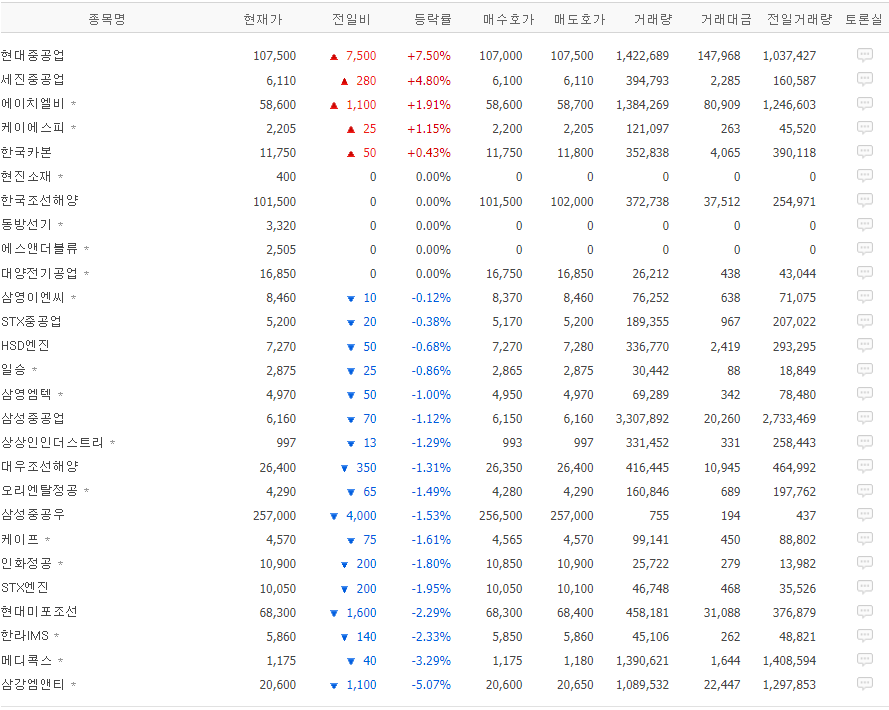Open stock page for 한라IMS
Viewport: 889px width, 710px height.
pos(24,636)
